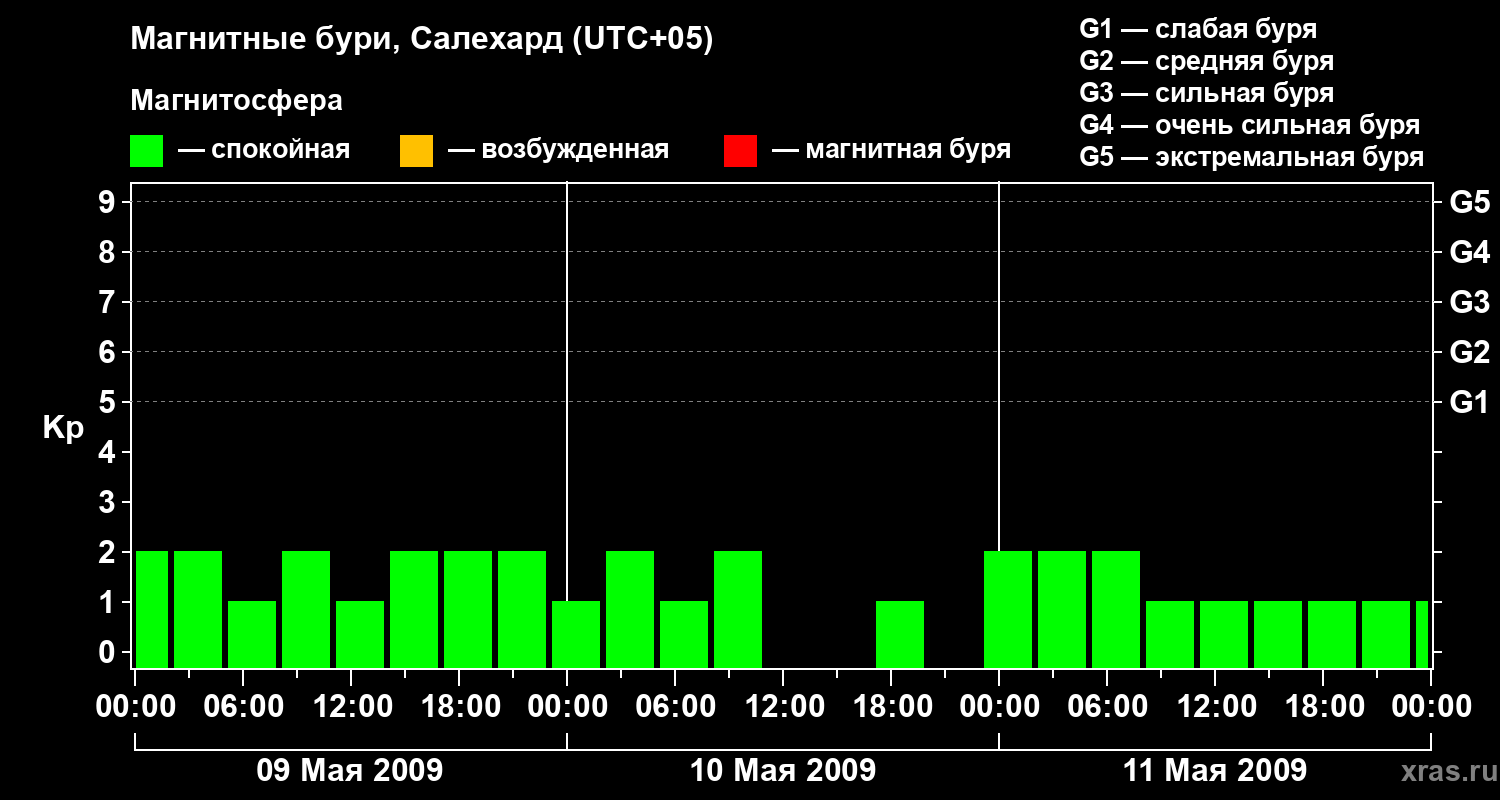Click the isolated green bar on 10 May evening
The width and height of the screenshot is (1500, 800).
point(899,634)
